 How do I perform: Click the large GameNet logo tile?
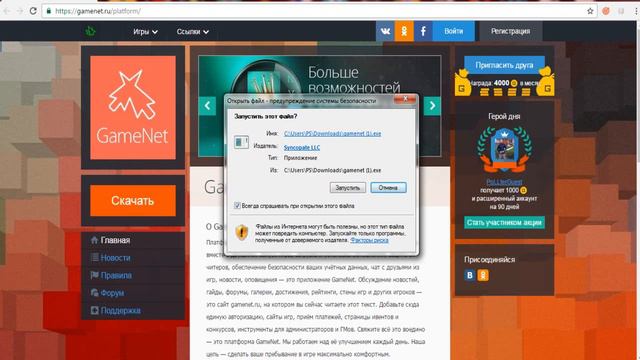tap(133, 107)
